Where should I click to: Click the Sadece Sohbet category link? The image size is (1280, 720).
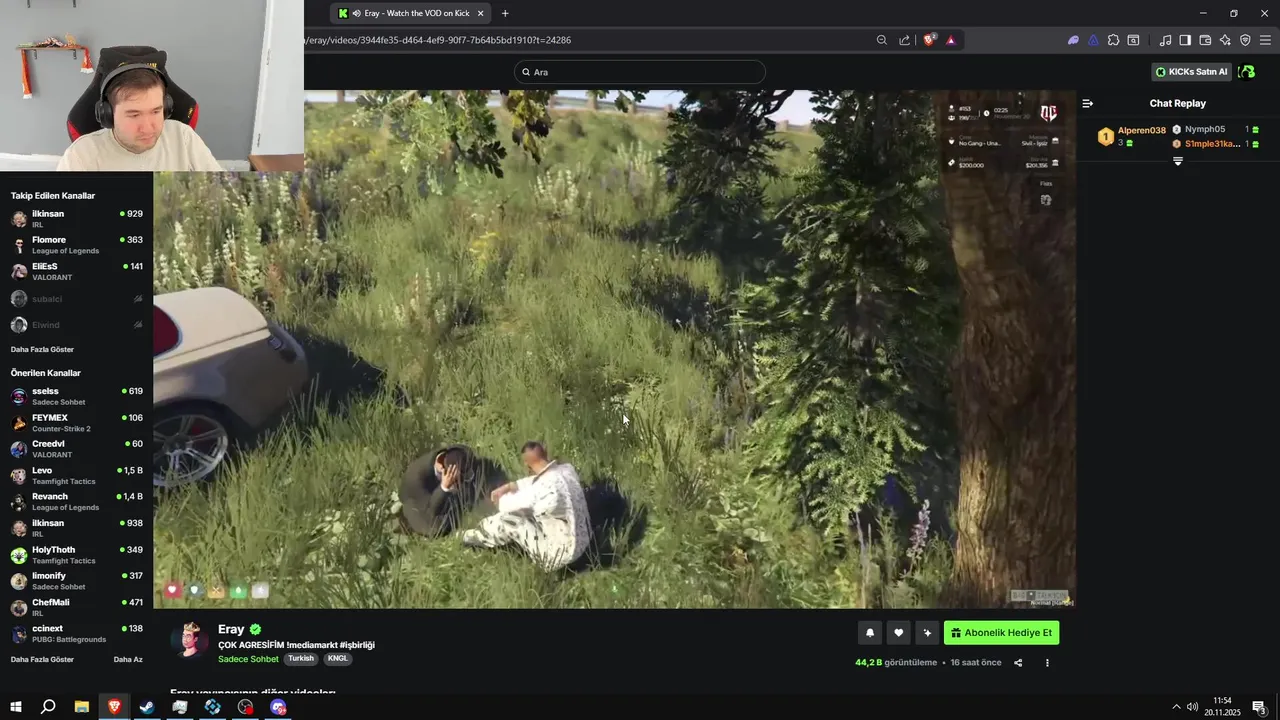coord(248,659)
